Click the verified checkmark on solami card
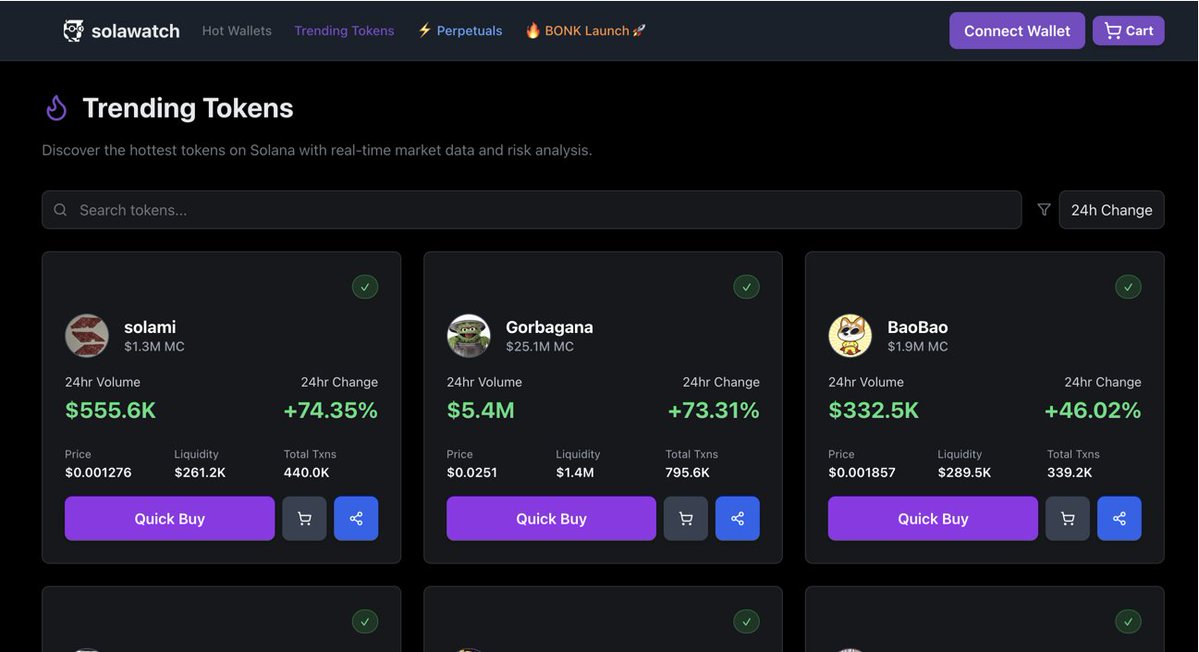Viewport: 1199px width, 652px height. (365, 287)
